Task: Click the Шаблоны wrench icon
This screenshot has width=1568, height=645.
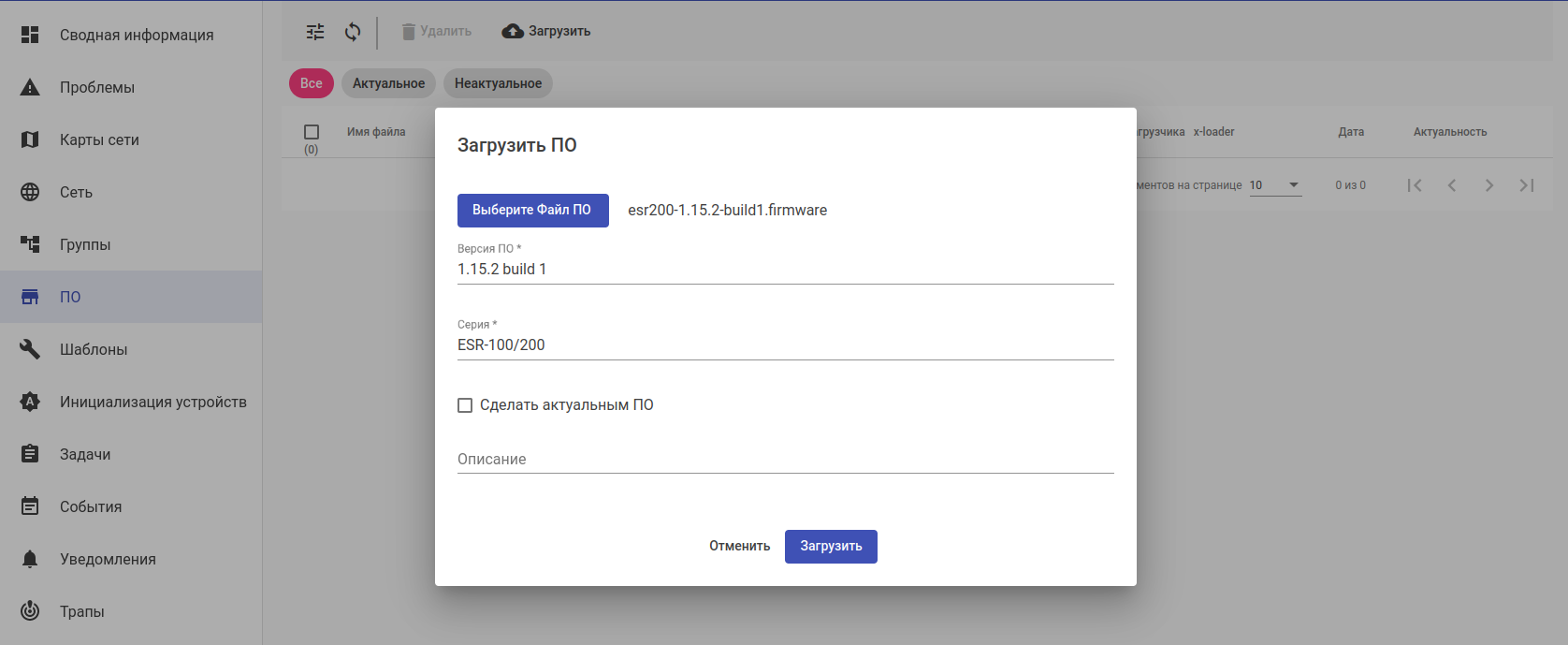Action: tap(30, 349)
